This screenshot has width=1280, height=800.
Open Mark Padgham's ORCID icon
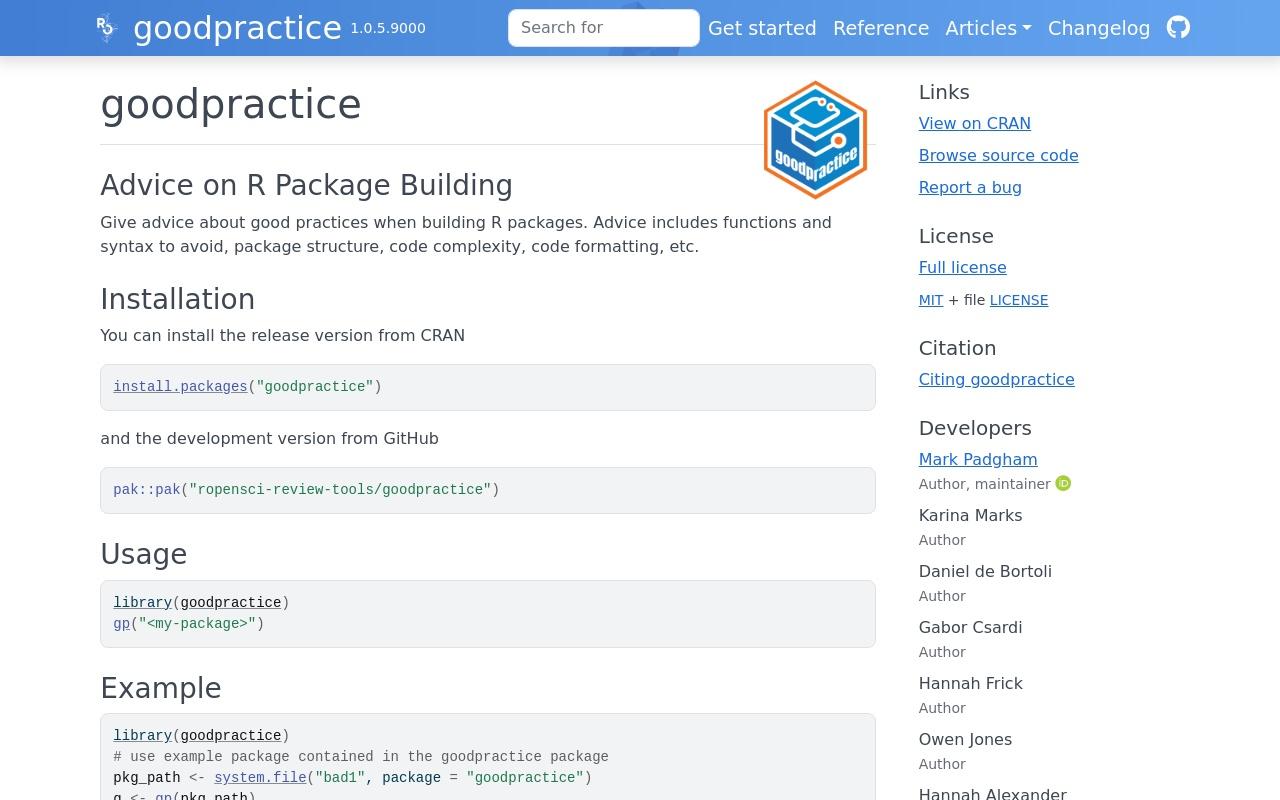[x=1063, y=483]
